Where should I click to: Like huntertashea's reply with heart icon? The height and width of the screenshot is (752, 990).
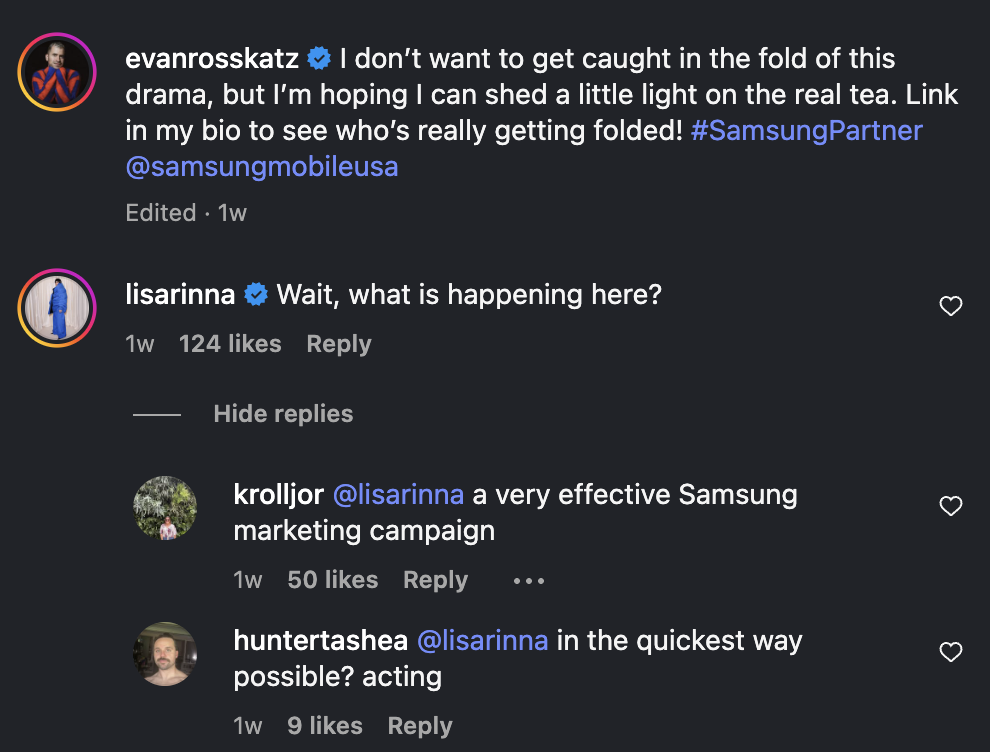tap(951, 653)
